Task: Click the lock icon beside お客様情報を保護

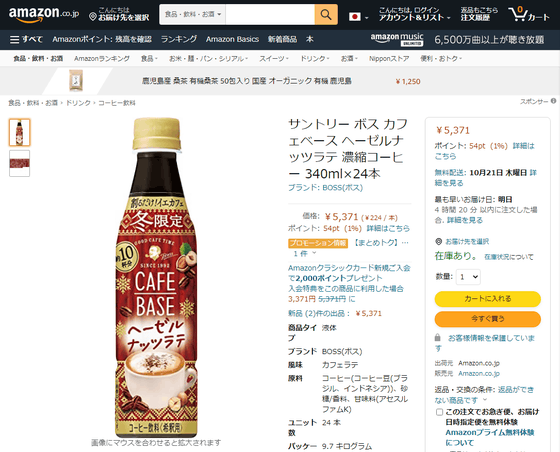Action: point(438,337)
